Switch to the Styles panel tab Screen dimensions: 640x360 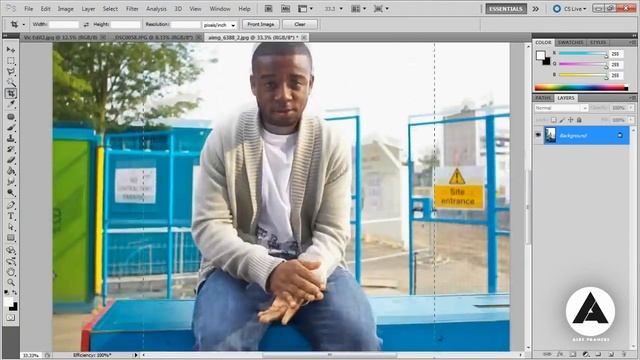tap(598, 42)
